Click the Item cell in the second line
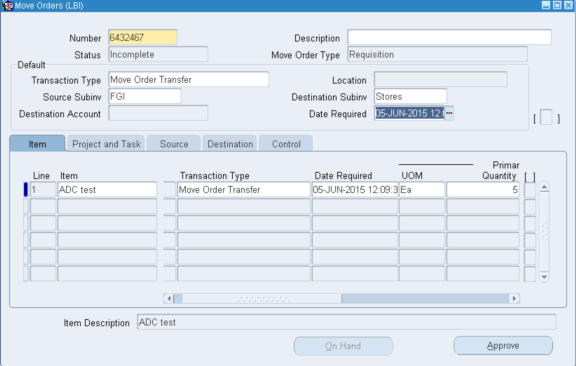 click(107, 207)
